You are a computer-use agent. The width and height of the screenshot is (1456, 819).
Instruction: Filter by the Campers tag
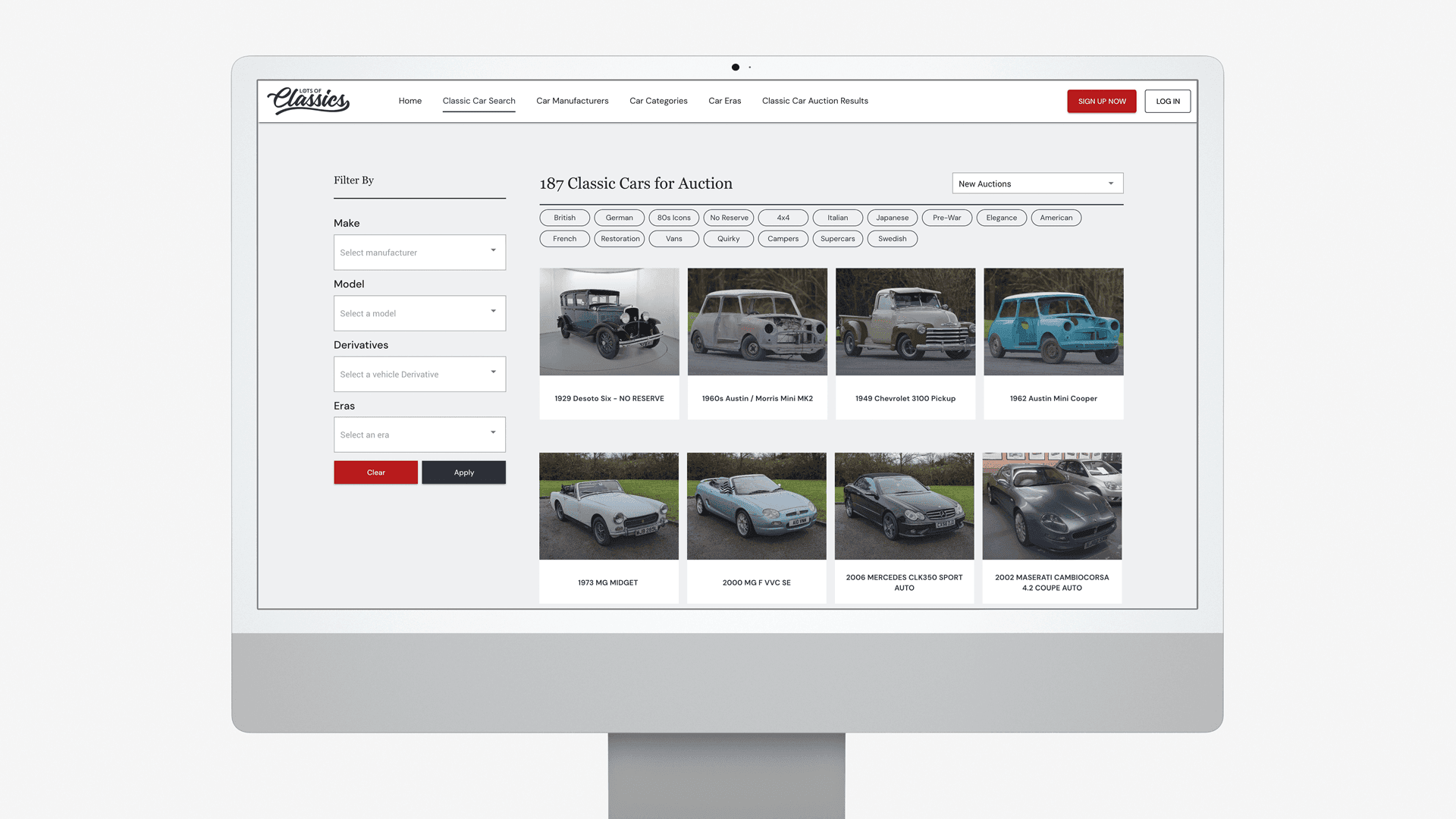pyautogui.click(x=783, y=239)
